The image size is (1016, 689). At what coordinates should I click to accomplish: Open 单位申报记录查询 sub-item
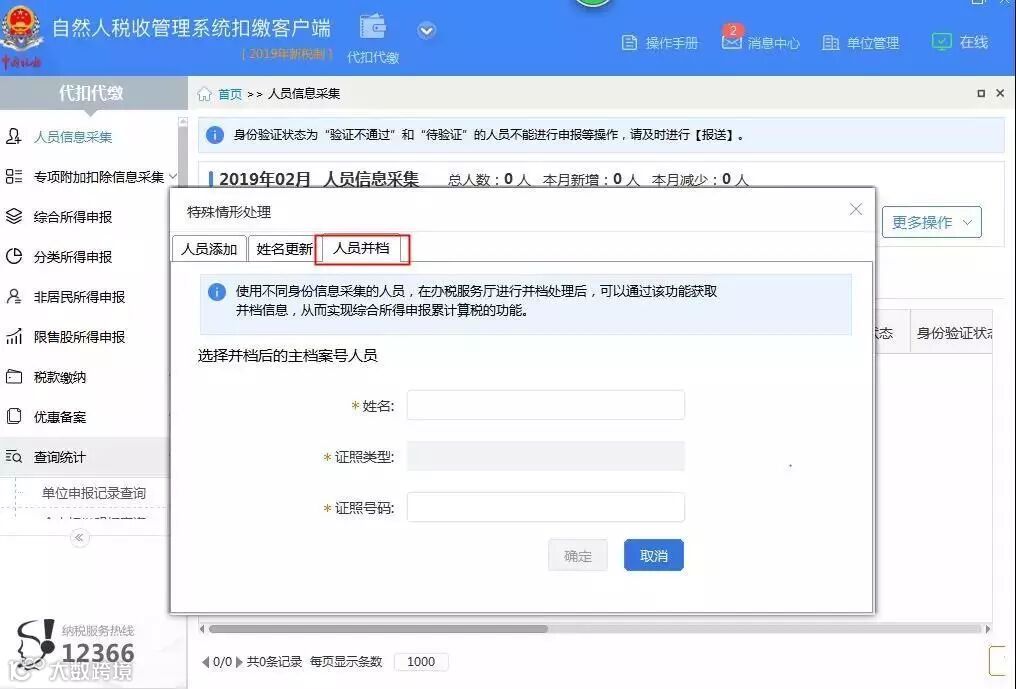94,493
